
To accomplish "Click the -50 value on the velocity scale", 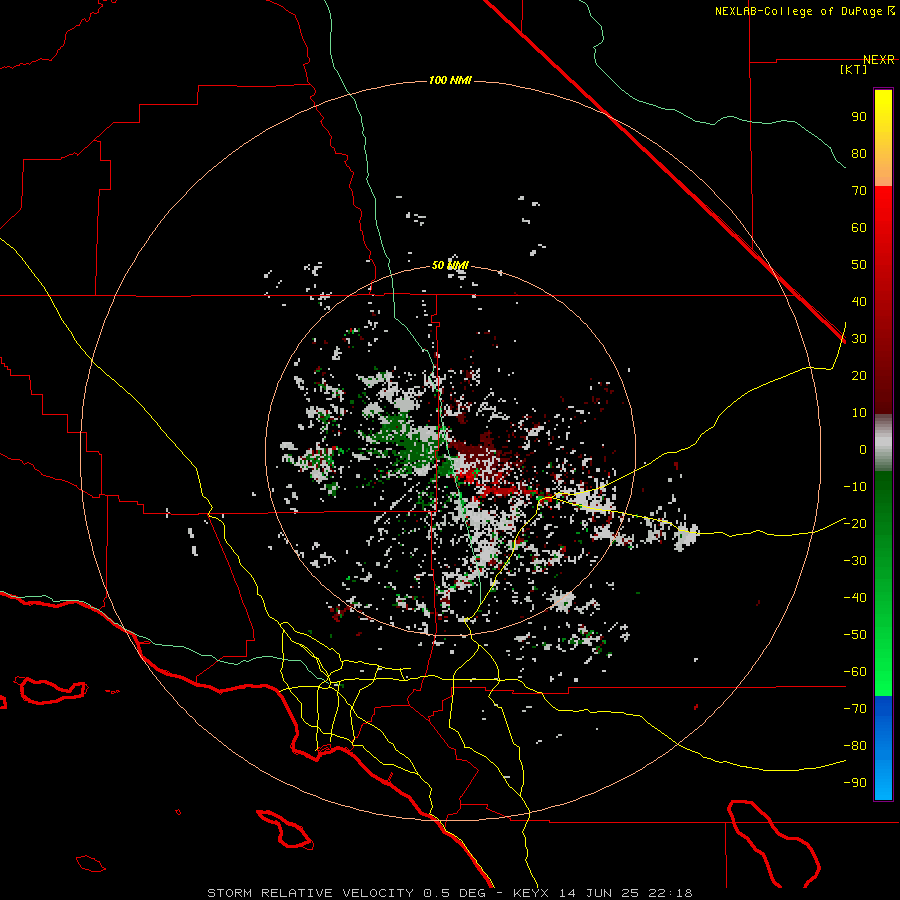I will tap(855, 635).
